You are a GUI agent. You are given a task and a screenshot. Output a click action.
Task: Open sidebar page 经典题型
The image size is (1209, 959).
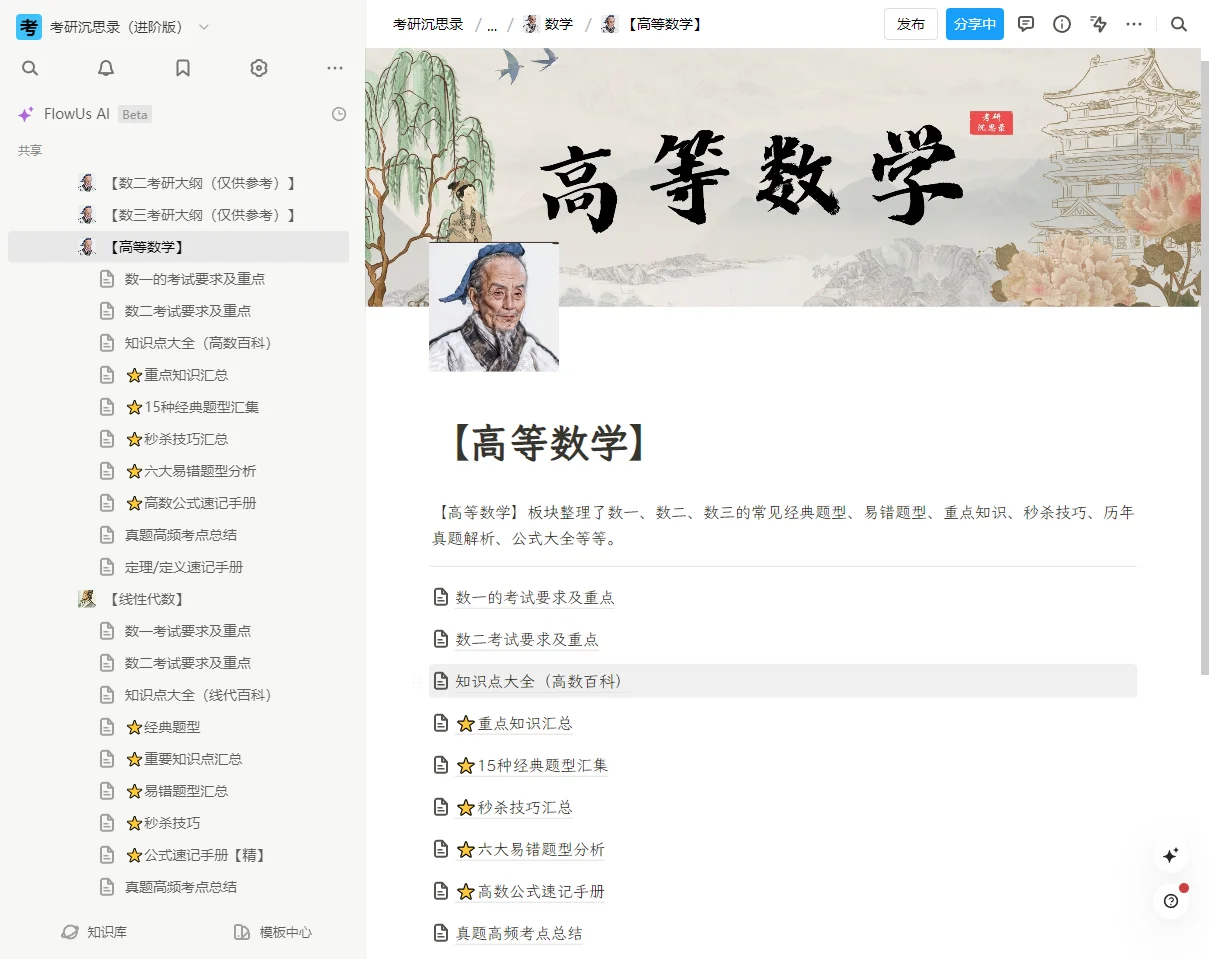click(x=178, y=727)
